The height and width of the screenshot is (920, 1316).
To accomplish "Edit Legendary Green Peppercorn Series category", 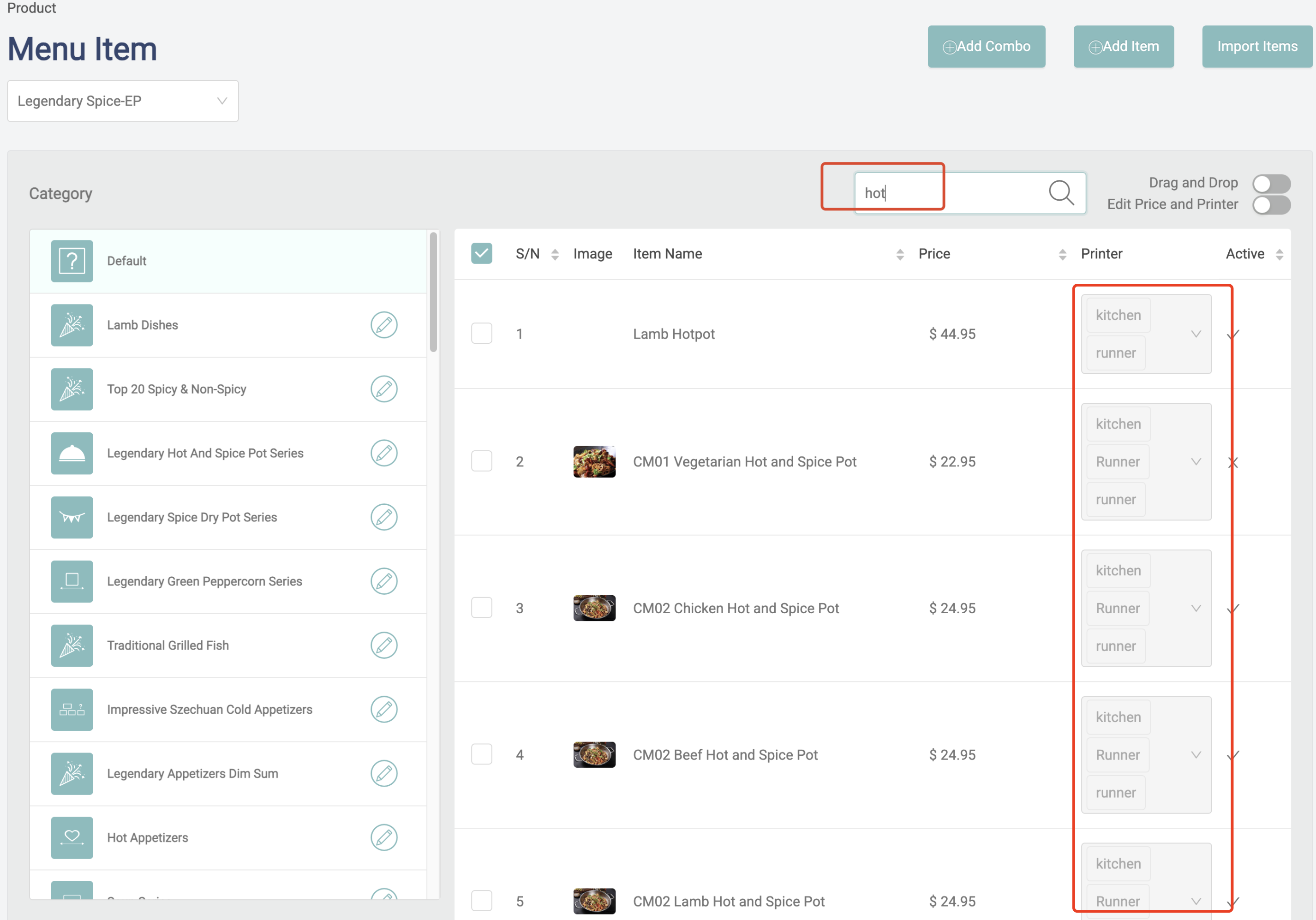I will [383, 581].
